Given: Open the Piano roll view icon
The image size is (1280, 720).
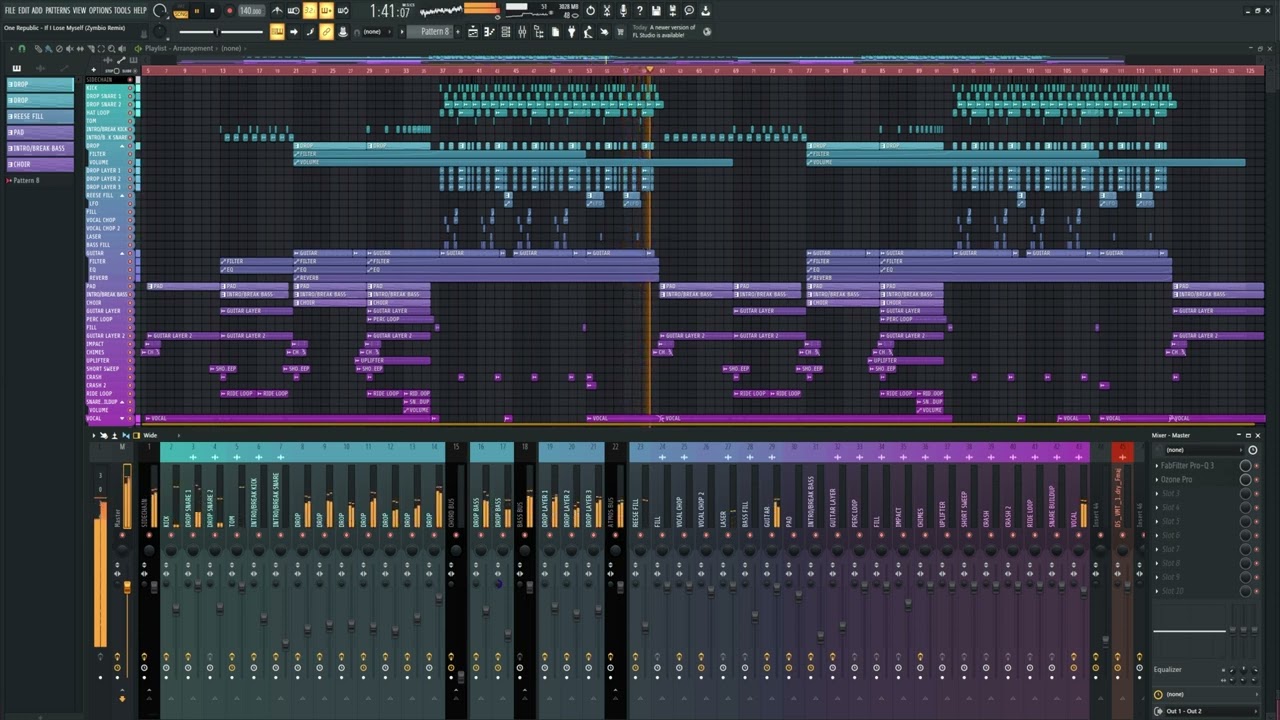Looking at the screenshot, I should (490, 32).
